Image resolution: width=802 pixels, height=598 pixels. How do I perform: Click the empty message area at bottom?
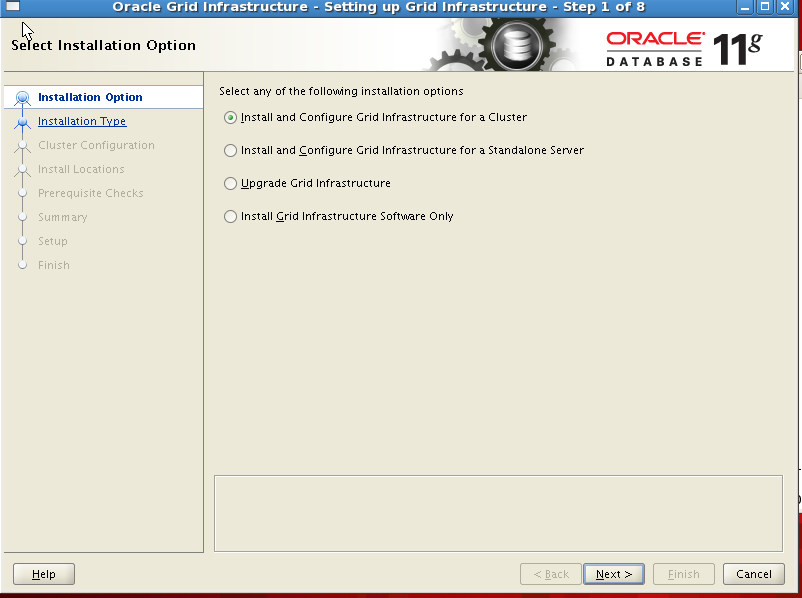coord(498,514)
